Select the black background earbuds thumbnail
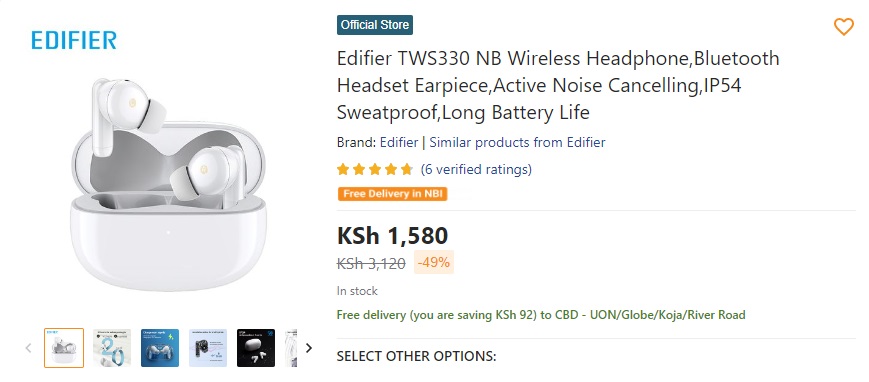 (256, 348)
